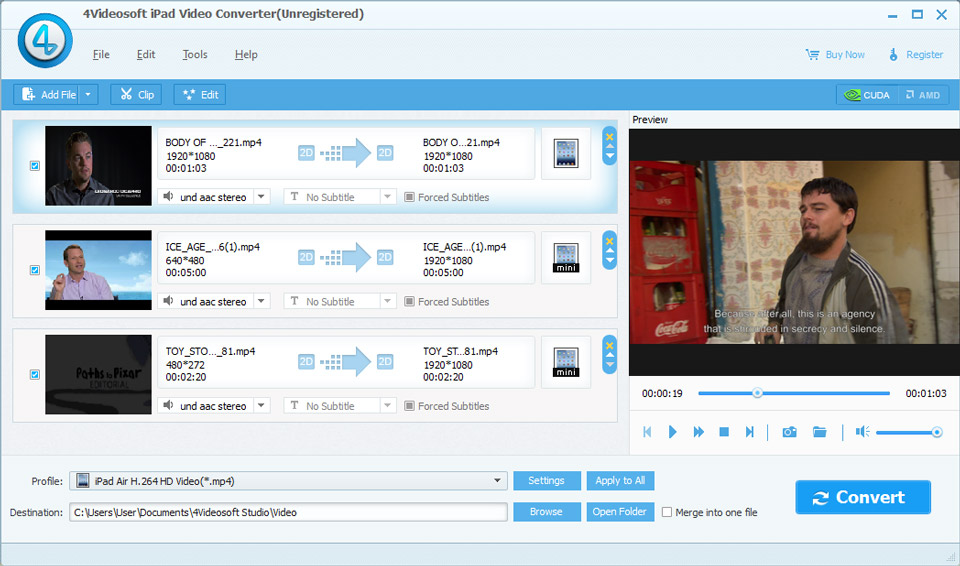Image resolution: width=960 pixels, height=566 pixels.
Task: Toggle Forced Subtitles for TOY_STO video
Action: 409,406
